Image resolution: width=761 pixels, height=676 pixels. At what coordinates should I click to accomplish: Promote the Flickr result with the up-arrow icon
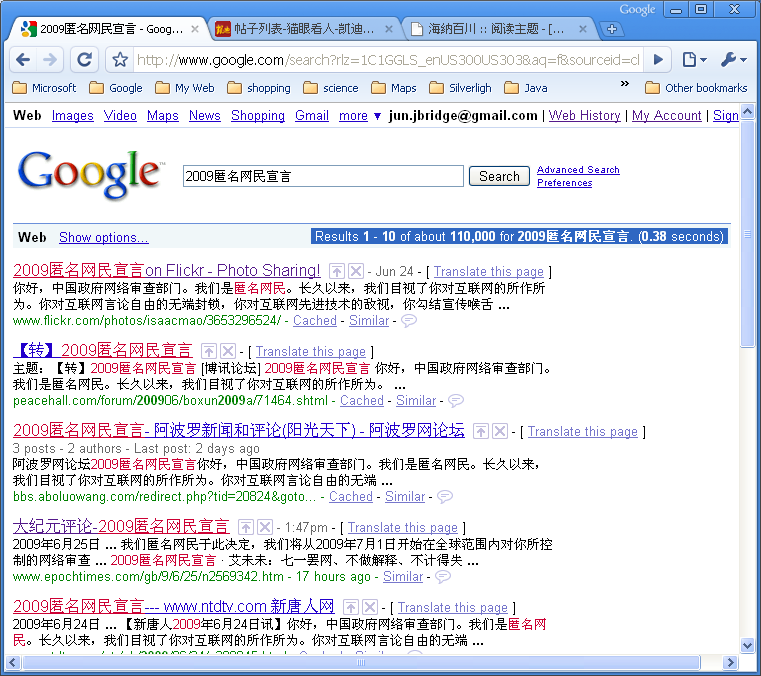coord(337,271)
